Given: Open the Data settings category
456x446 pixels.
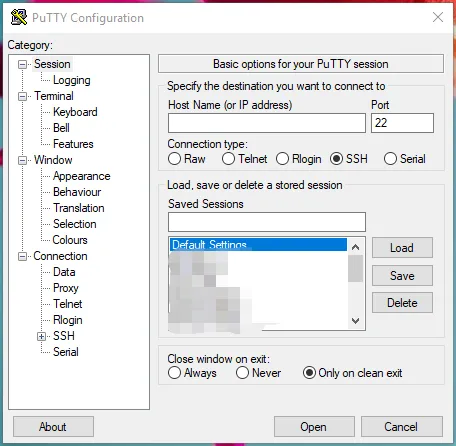Looking at the screenshot, I should click(64, 272).
